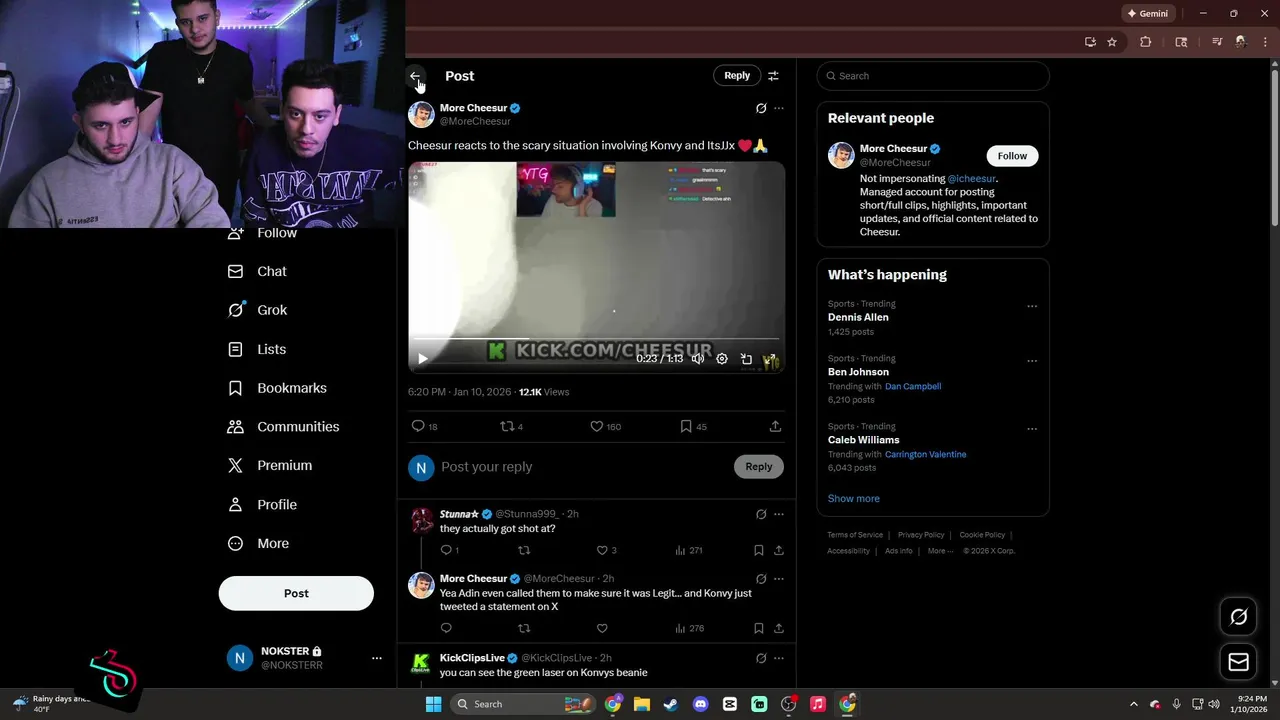Repost Stunna's reply
Image resolution: width=1280 pixels, height=720 pixels.
tap(524, 550)
